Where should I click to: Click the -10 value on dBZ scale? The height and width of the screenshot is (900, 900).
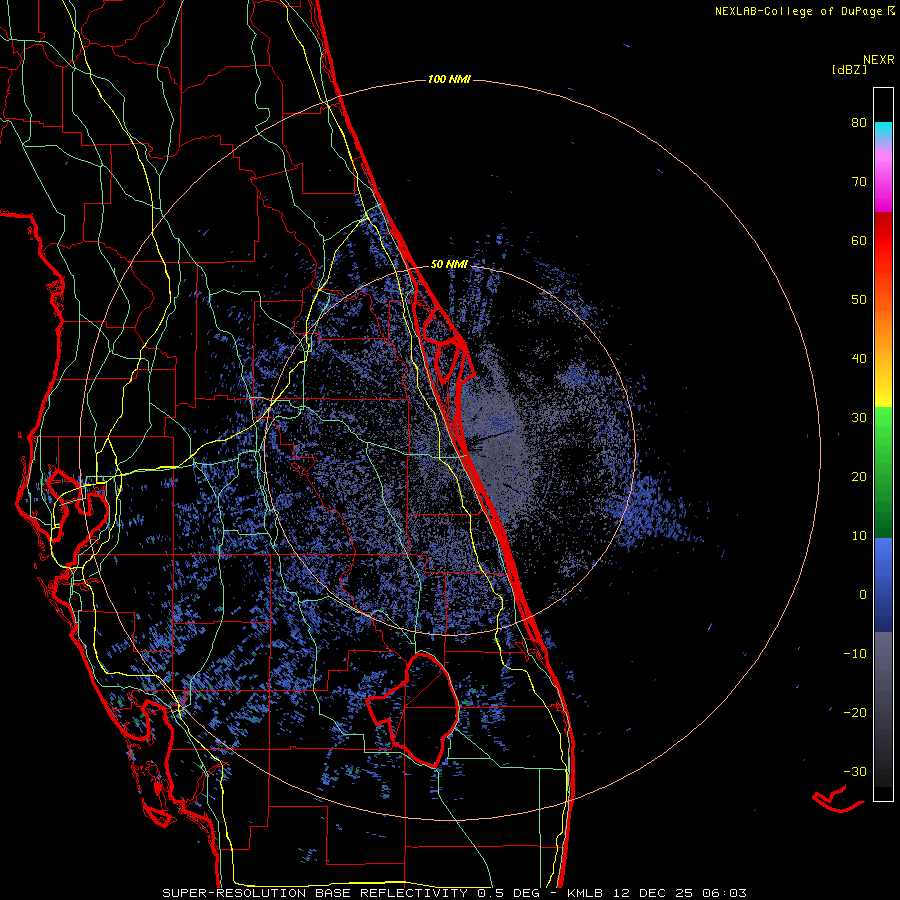(855, 654)
